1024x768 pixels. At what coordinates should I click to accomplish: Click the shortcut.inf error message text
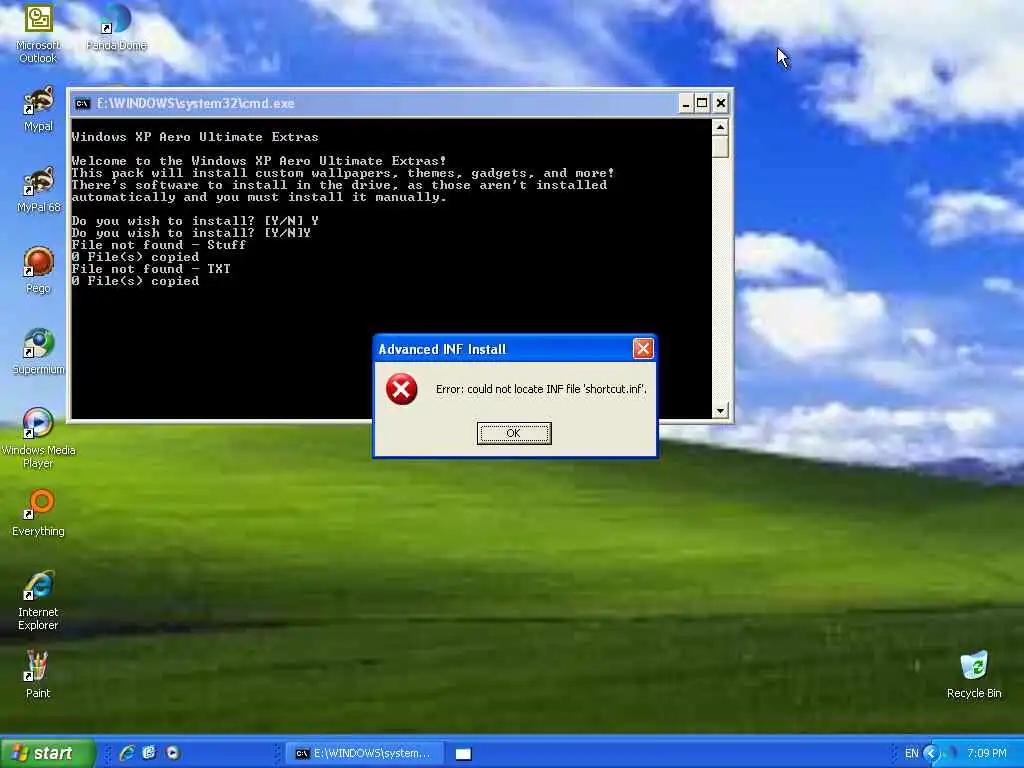click(x=541, y=389)
